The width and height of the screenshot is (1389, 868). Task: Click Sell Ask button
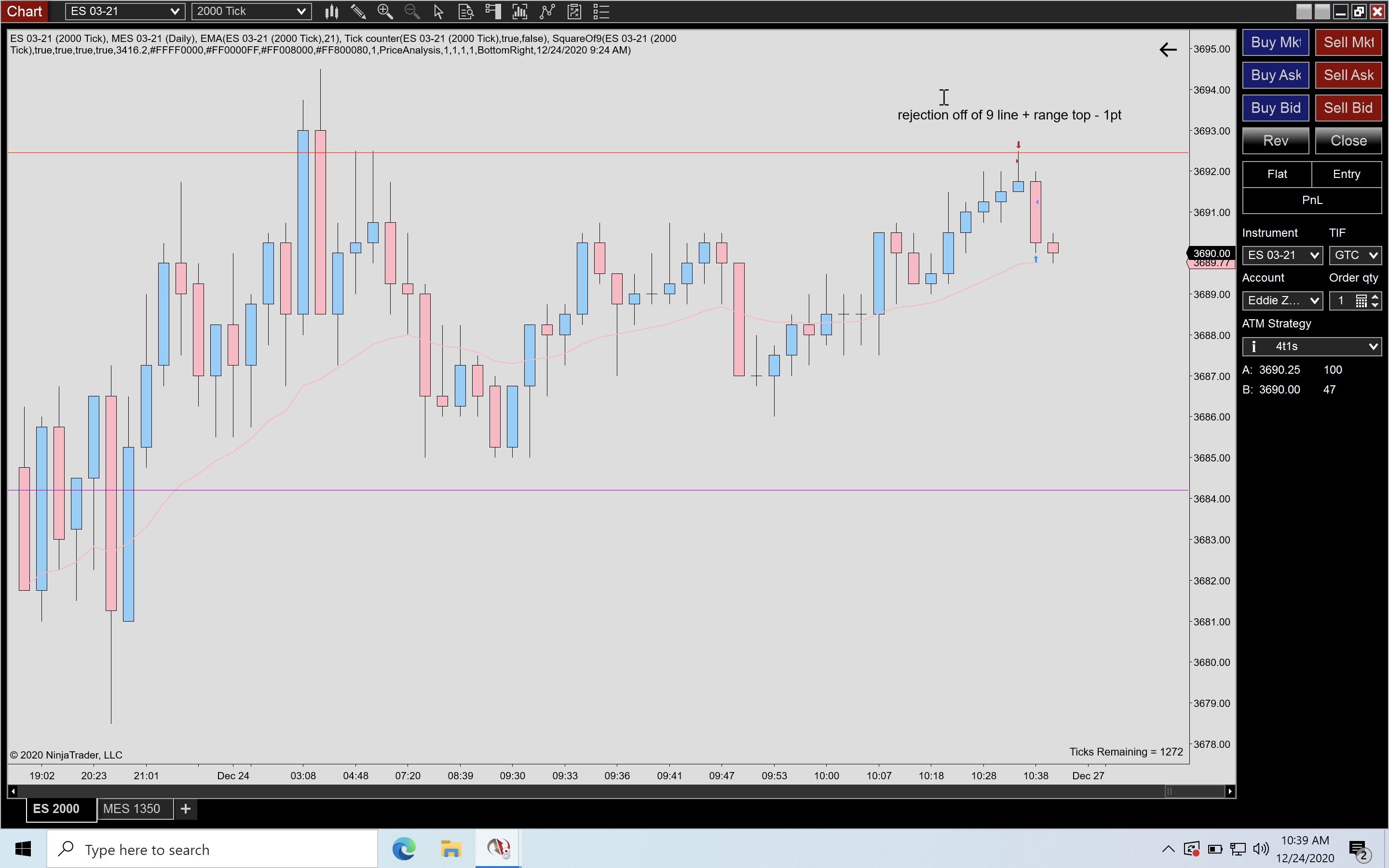pyautogui.click(x=1348, y=75)
